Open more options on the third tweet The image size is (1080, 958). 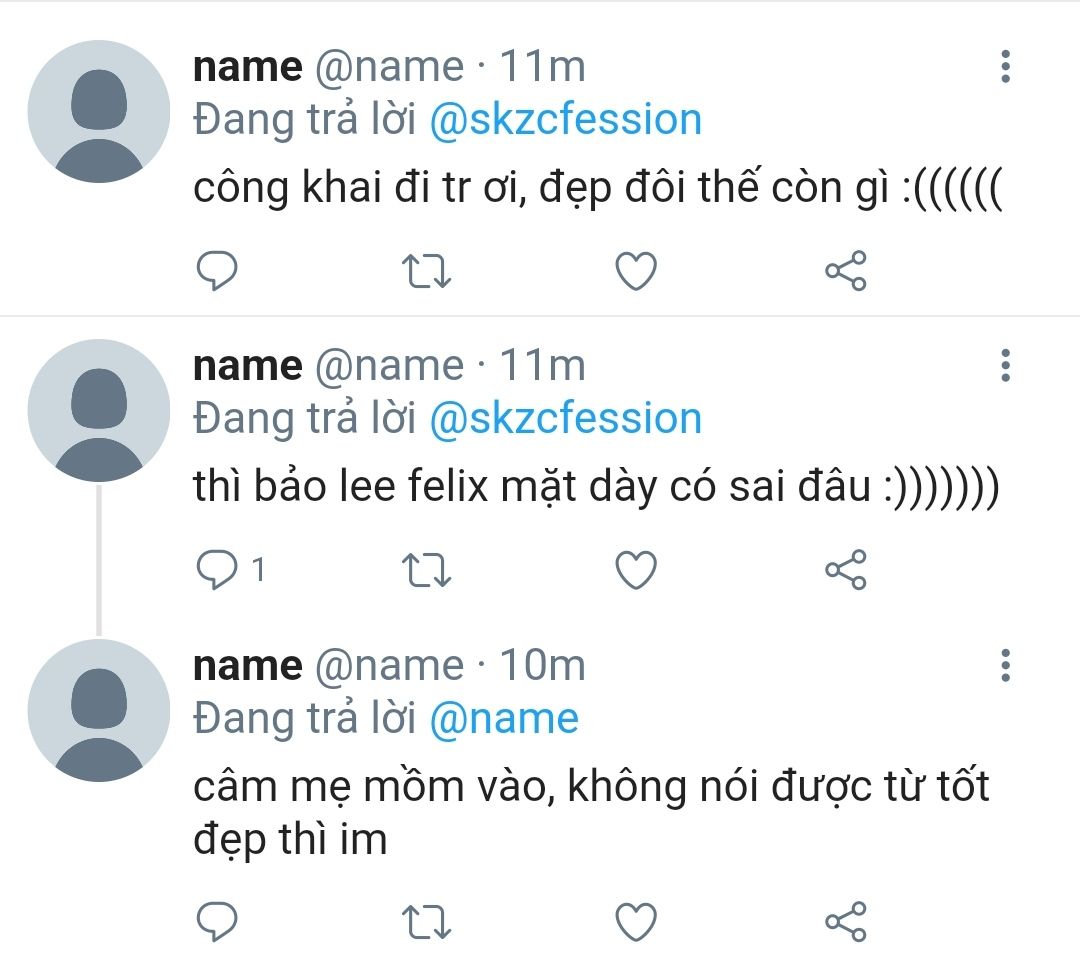(x=1005, y=665)
